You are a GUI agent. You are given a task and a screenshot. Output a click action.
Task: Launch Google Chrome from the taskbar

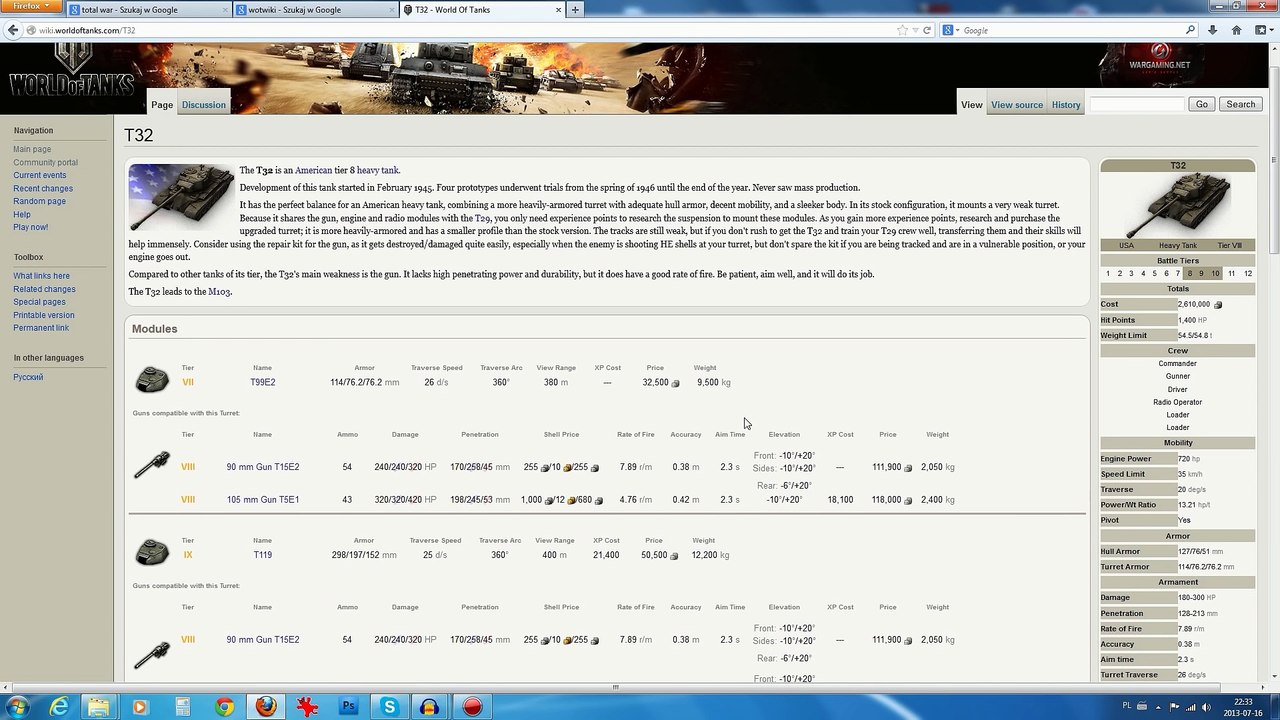click(225, 707)
